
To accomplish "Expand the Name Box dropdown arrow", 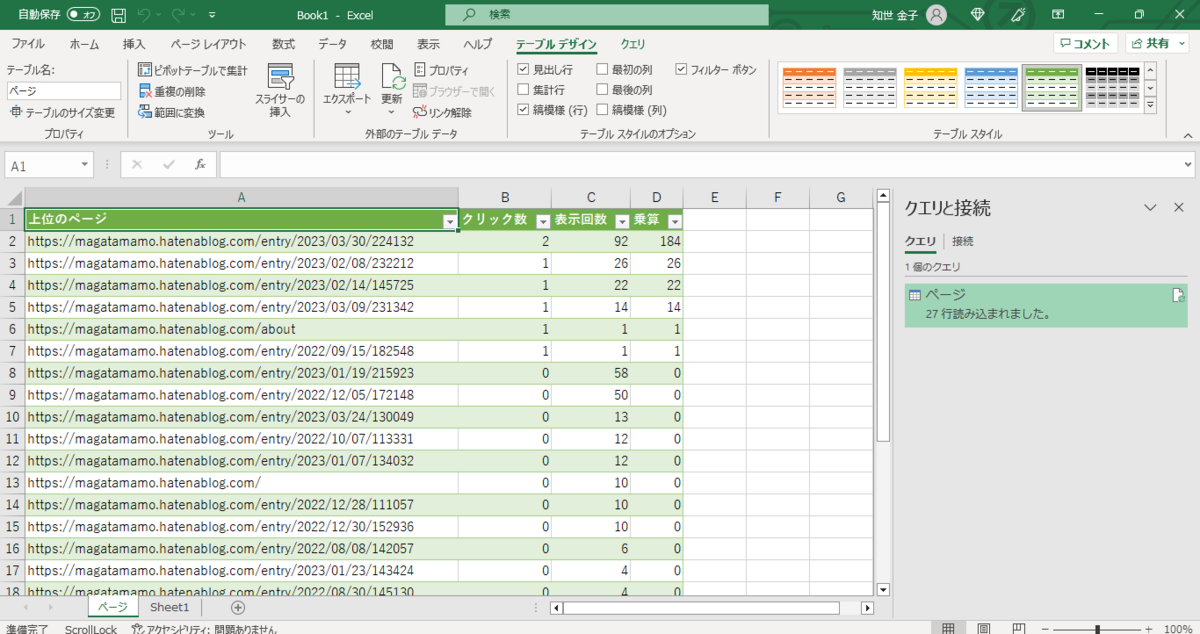I will tap(84, 165).
